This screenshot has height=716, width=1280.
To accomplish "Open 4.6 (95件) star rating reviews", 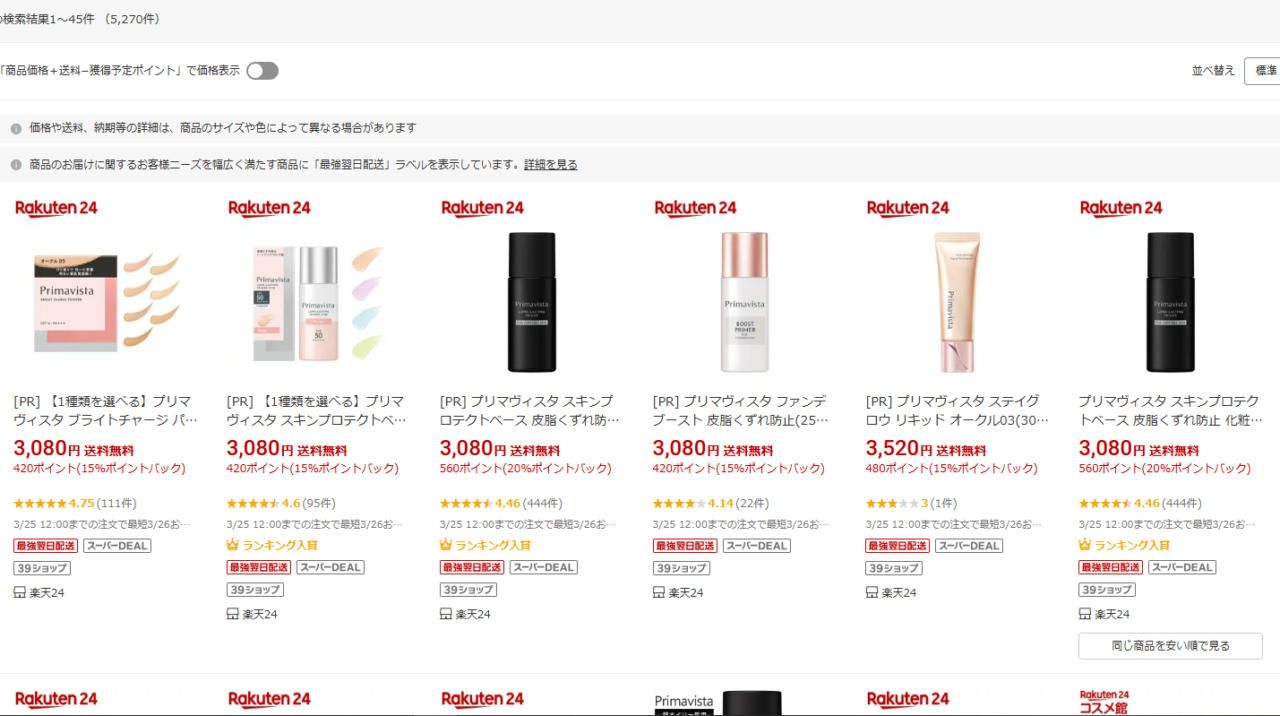I will (x=281, y=504).
